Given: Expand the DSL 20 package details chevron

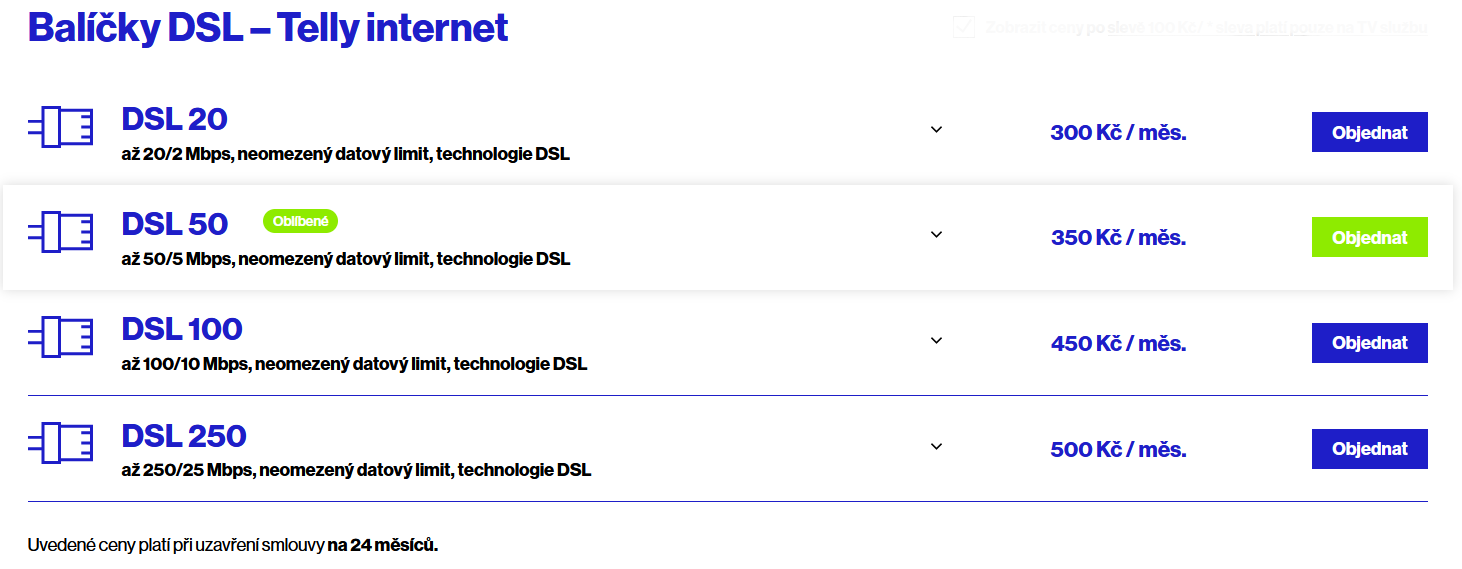Looking at the screenshot, I should [x=936, y=129].
